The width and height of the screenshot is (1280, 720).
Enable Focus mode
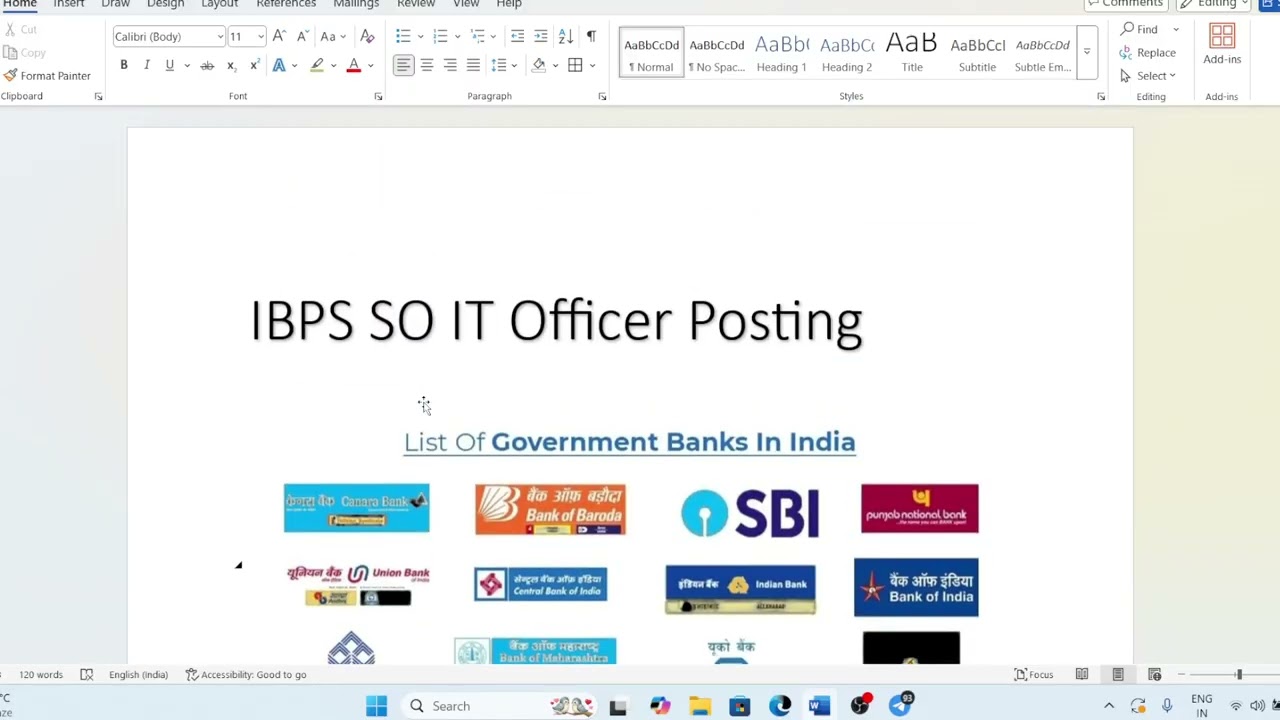tap(1034, 674)
